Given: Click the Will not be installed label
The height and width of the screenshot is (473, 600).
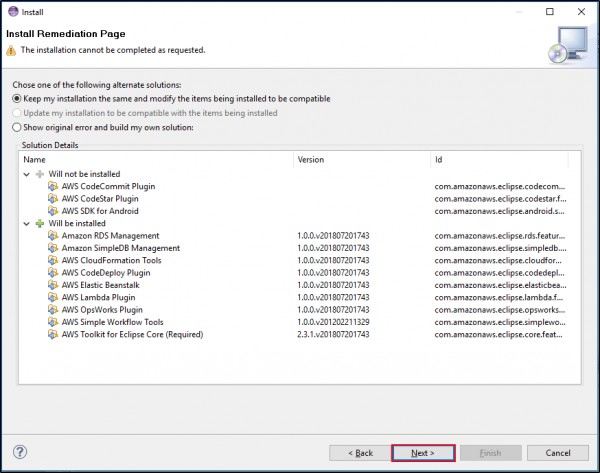Looking at the screenshot, I should click(84, 174).
